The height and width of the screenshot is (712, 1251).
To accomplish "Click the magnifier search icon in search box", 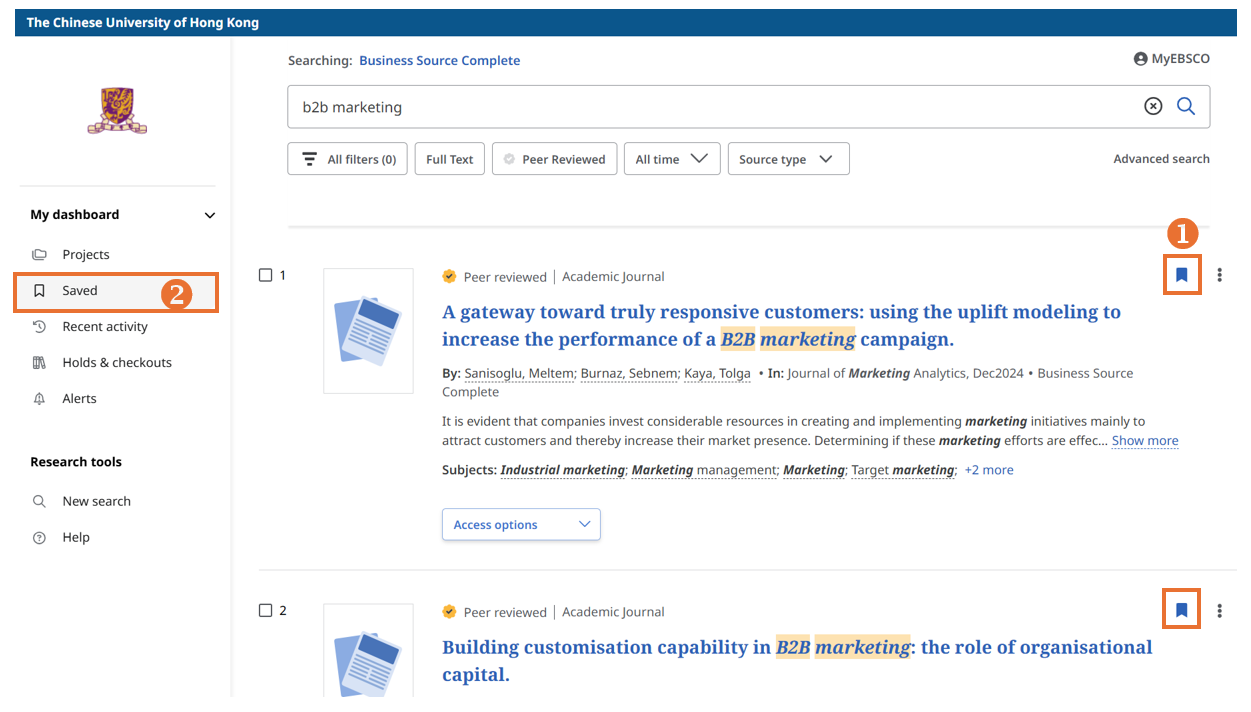I will point(1186,106).
